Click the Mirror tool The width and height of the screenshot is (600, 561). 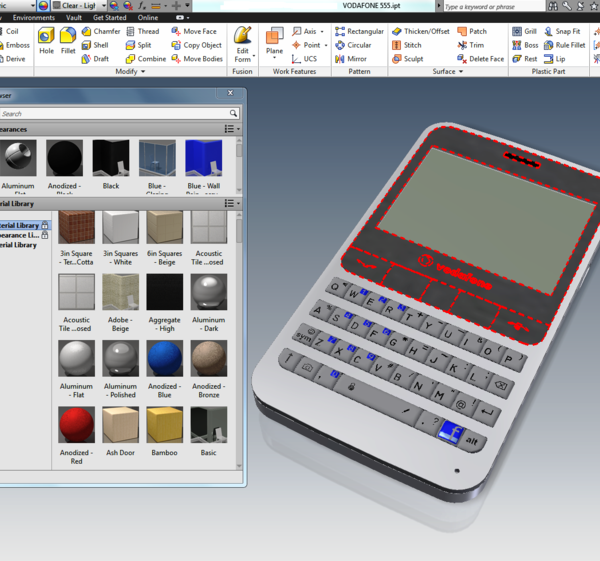click(351, 59)
